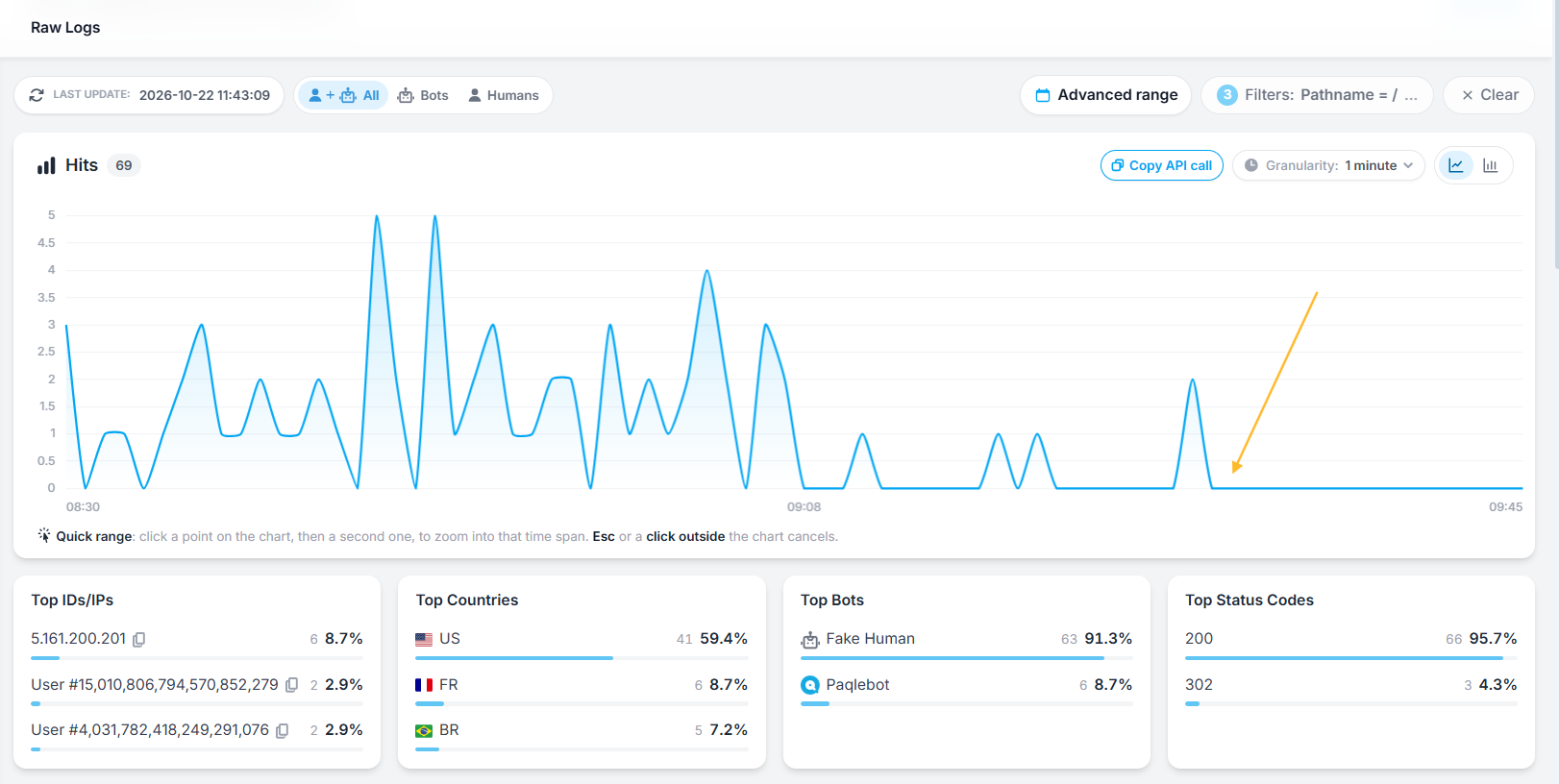The image size is (1559, 784).
Task: Click the Top Status Codes heading
Action: tap(1250, 600)
